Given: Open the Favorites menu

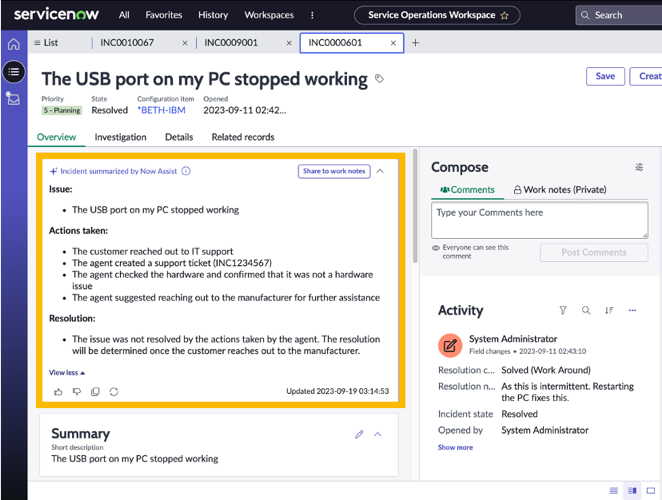Looking at the screenshot, I should (x=164, y=15).
